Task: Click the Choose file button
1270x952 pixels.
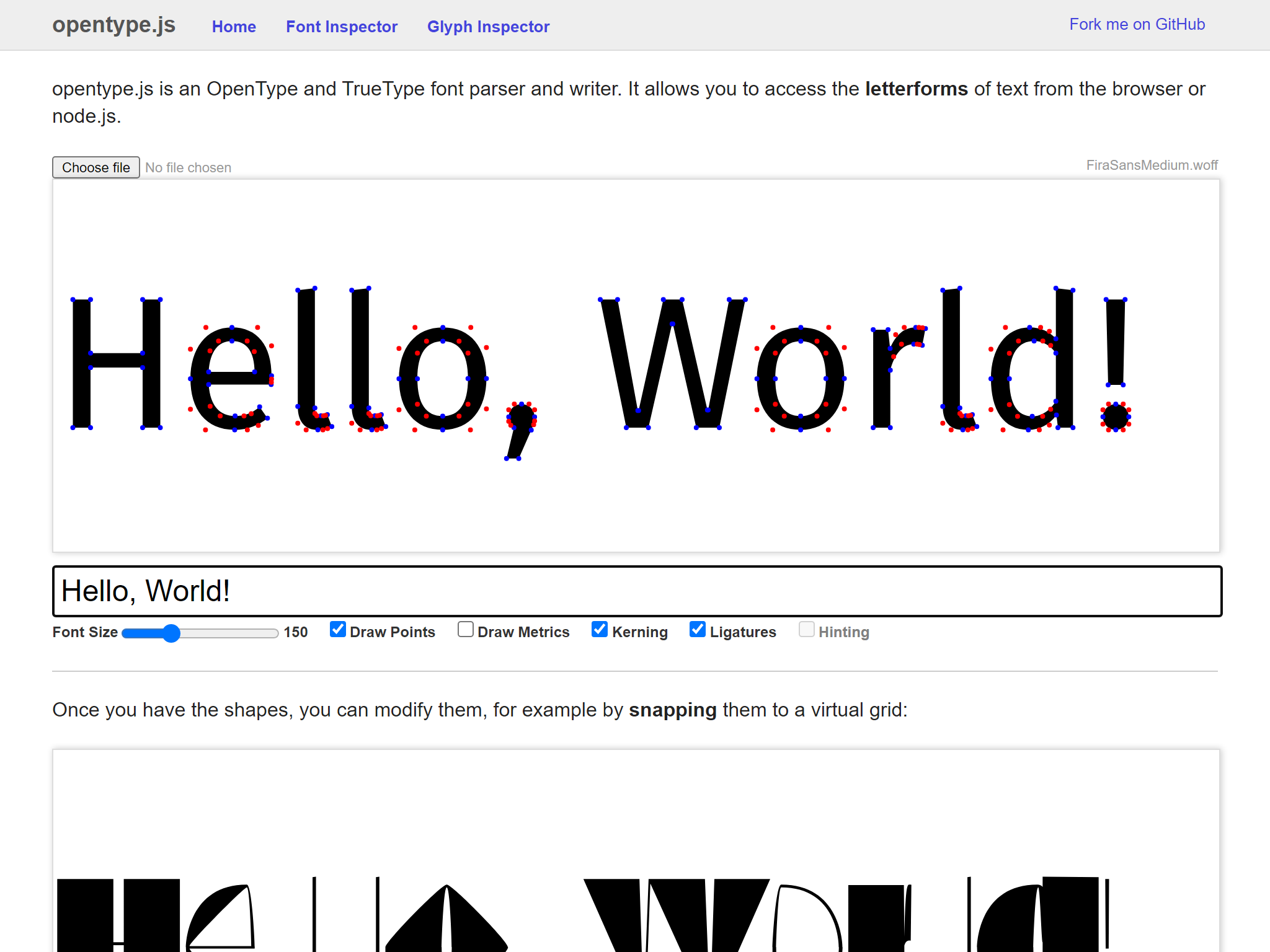Action: [95, 167]
